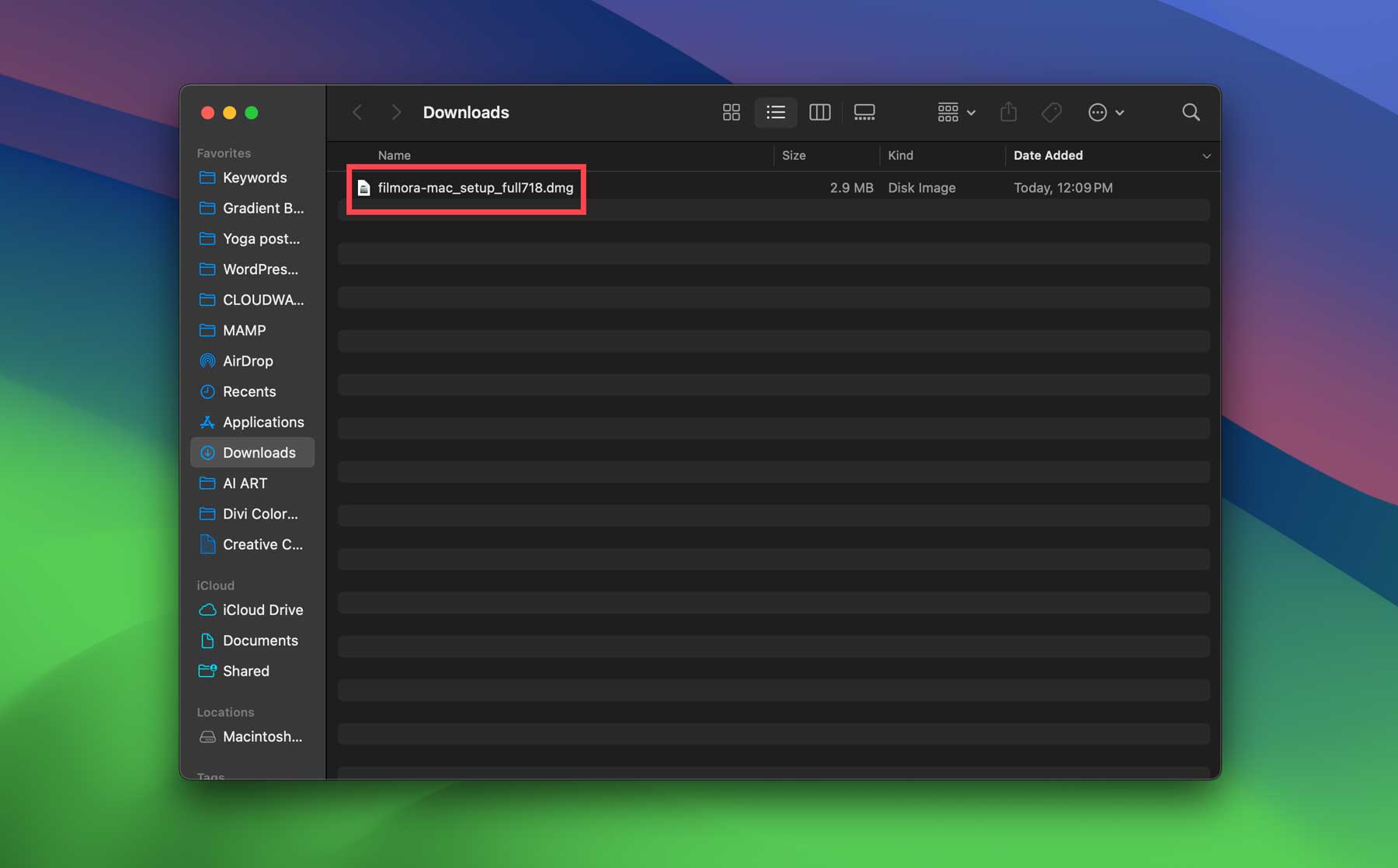Sort by Date Added column header
1398x868 pixels.
coord(1048,155)
